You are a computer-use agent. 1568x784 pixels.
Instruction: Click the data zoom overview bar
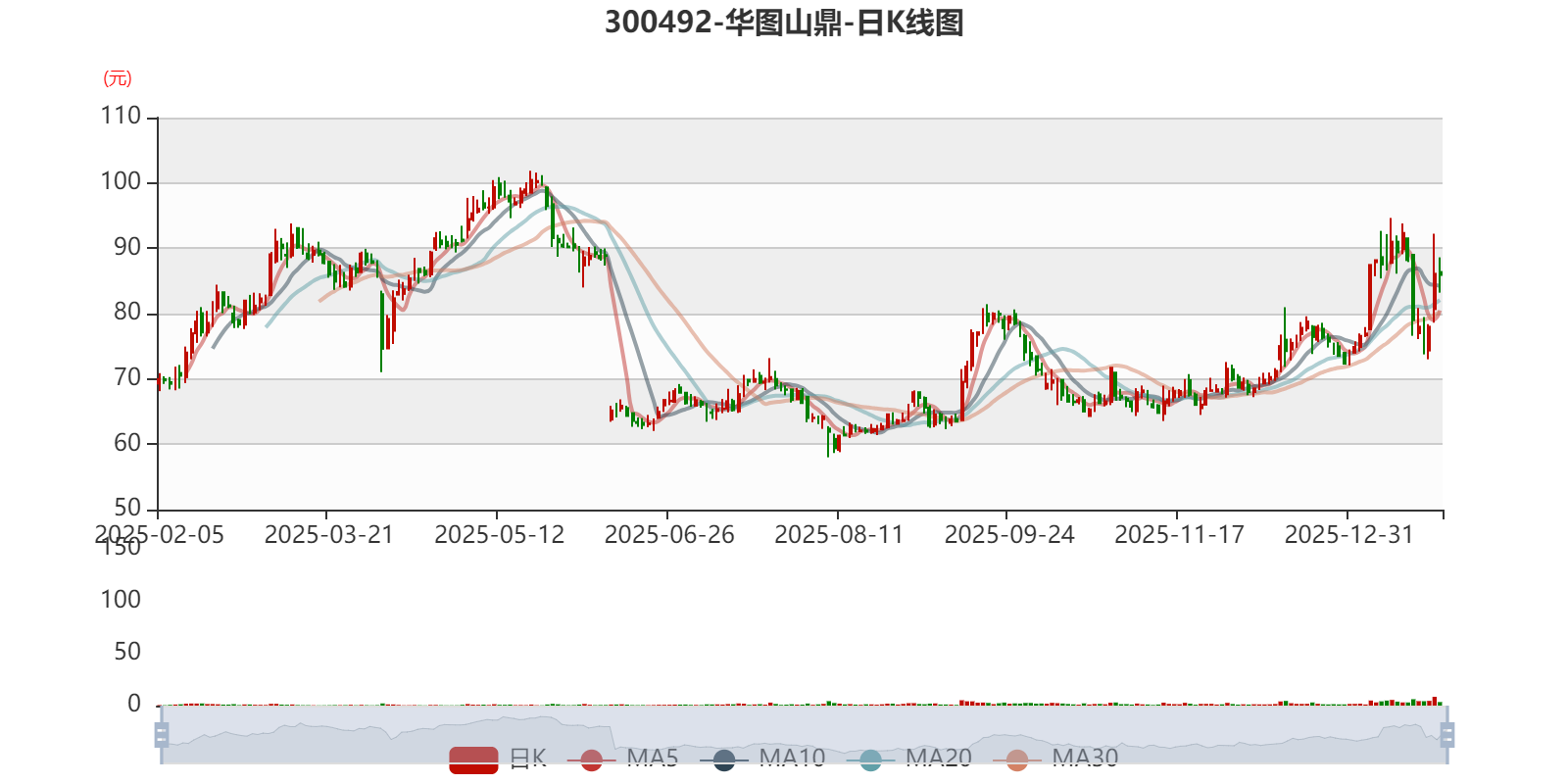(x=805, y=734)
